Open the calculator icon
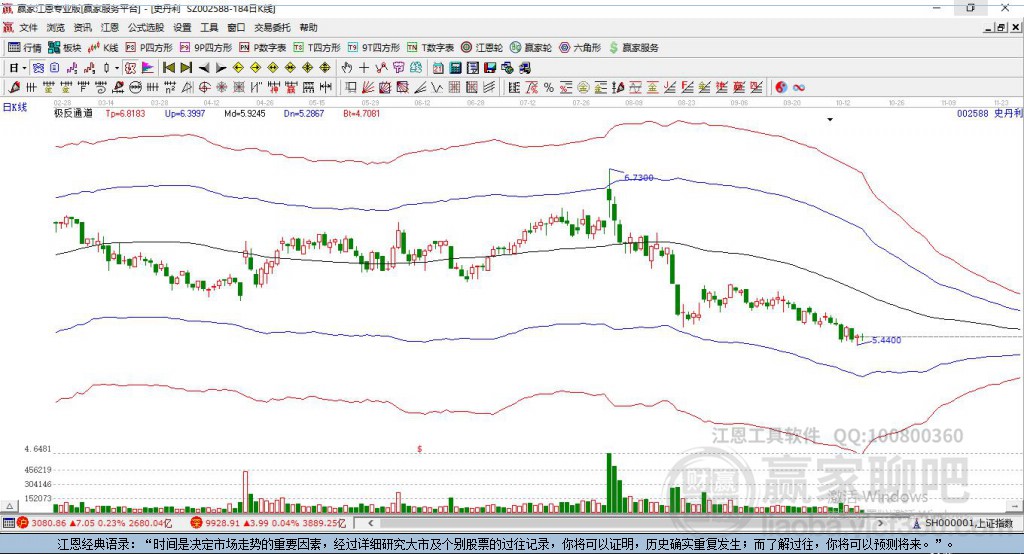The image size is (1024, 554). coord(455,68)
